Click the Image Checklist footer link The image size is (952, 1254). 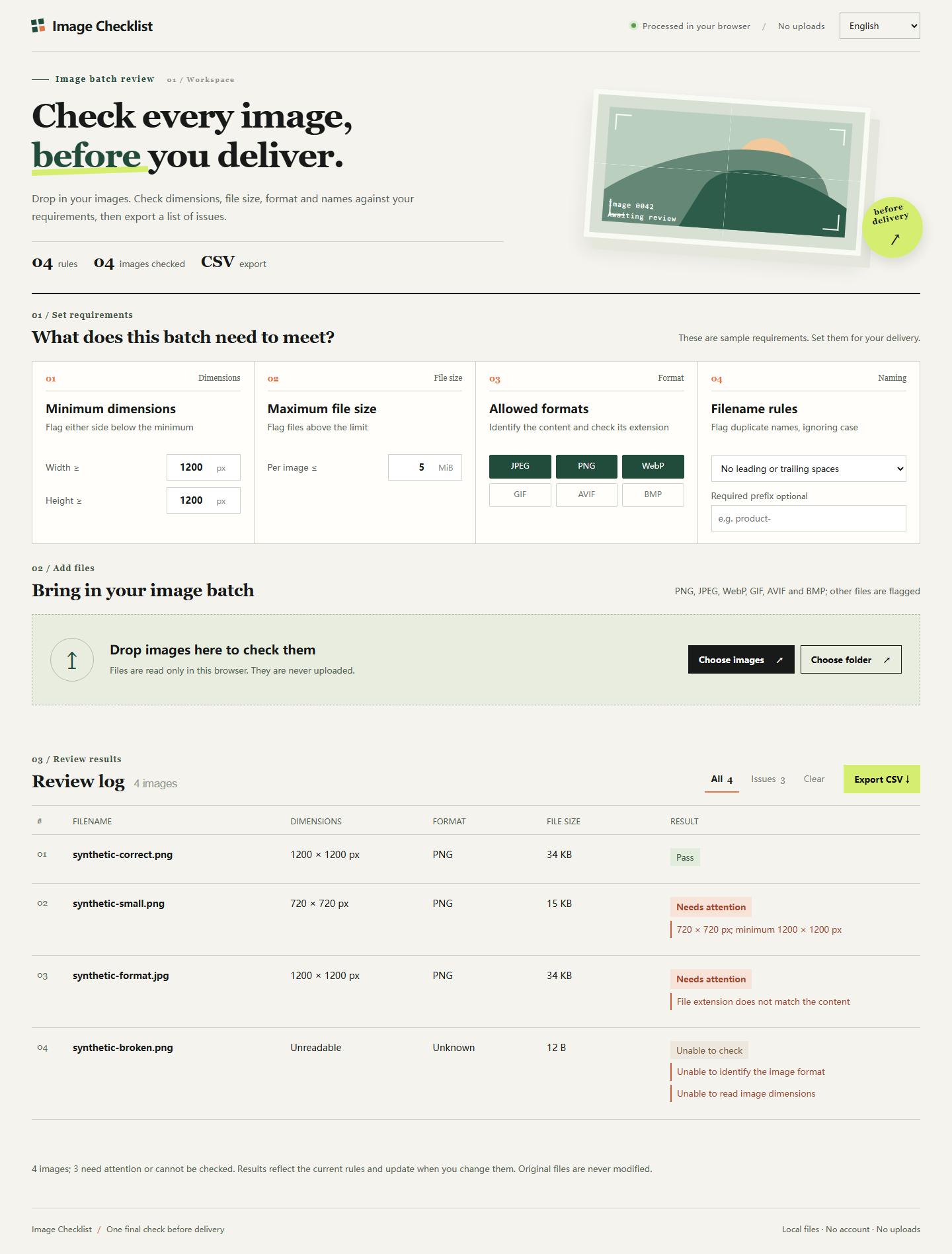[x=61, y=1230]
